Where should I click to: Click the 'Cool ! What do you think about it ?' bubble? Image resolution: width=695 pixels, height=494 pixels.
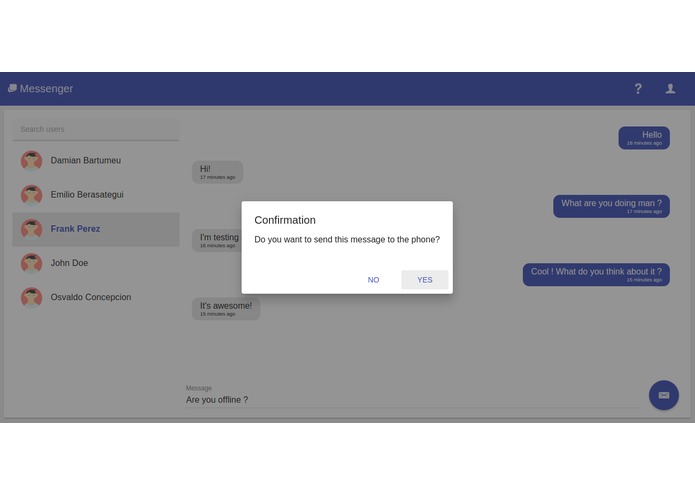596,274
